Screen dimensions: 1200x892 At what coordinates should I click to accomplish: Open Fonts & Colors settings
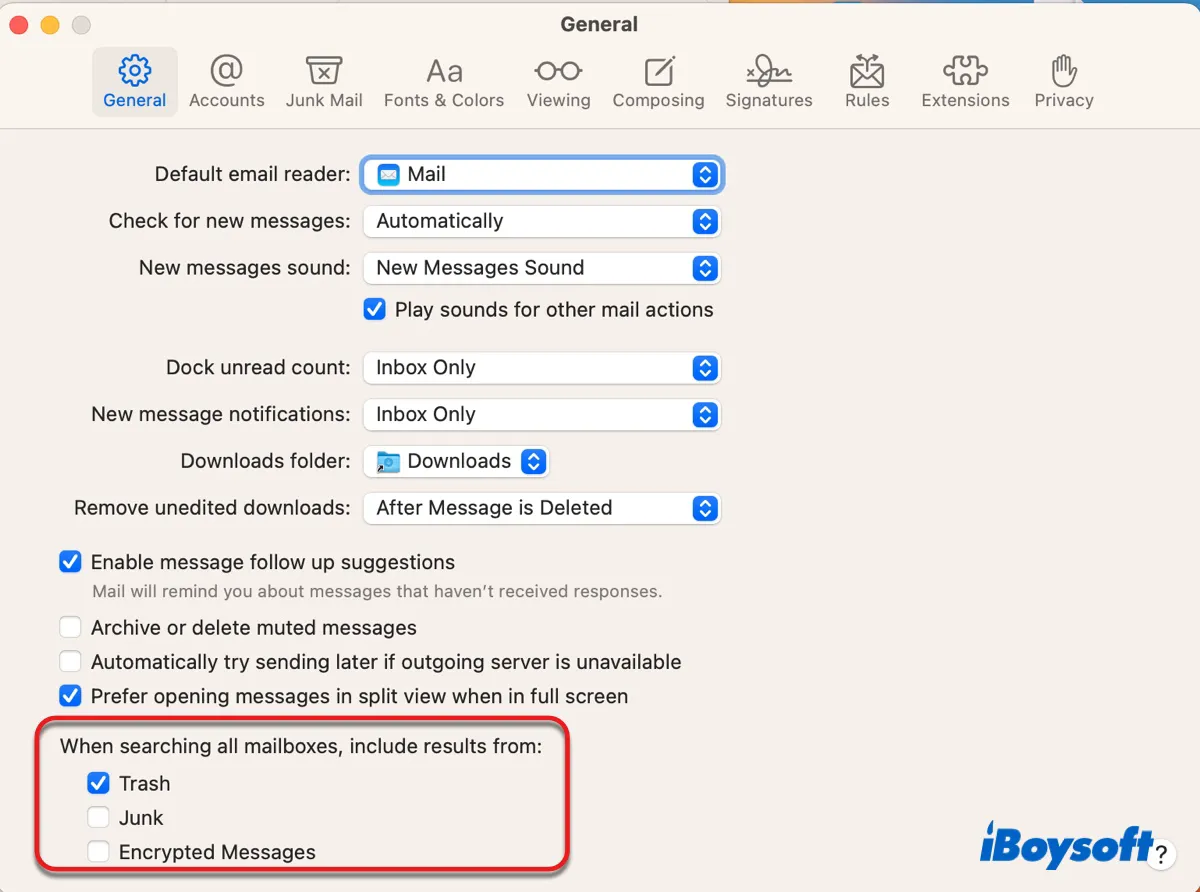(x=444, y=82)
